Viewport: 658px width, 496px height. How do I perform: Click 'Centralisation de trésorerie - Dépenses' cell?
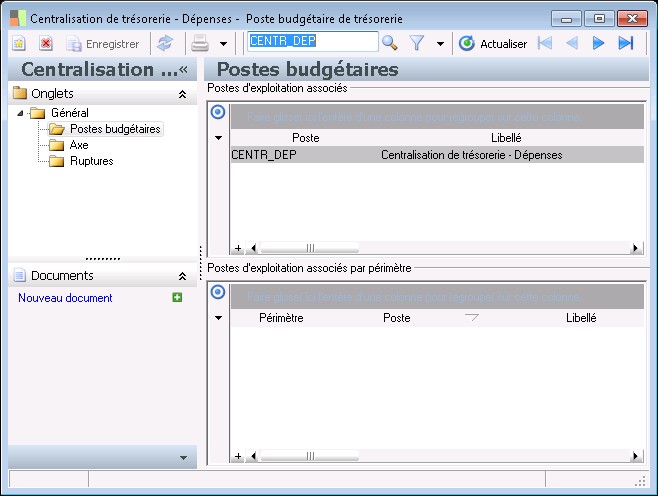click(472, 155)
